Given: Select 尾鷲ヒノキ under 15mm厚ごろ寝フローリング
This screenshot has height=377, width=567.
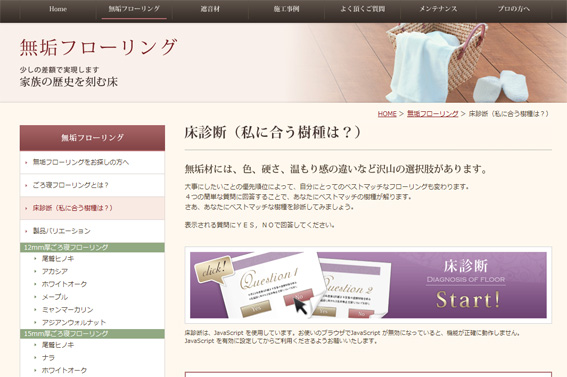Looking at the screenshot, I should pyautogui.click(x=58, y=345).
